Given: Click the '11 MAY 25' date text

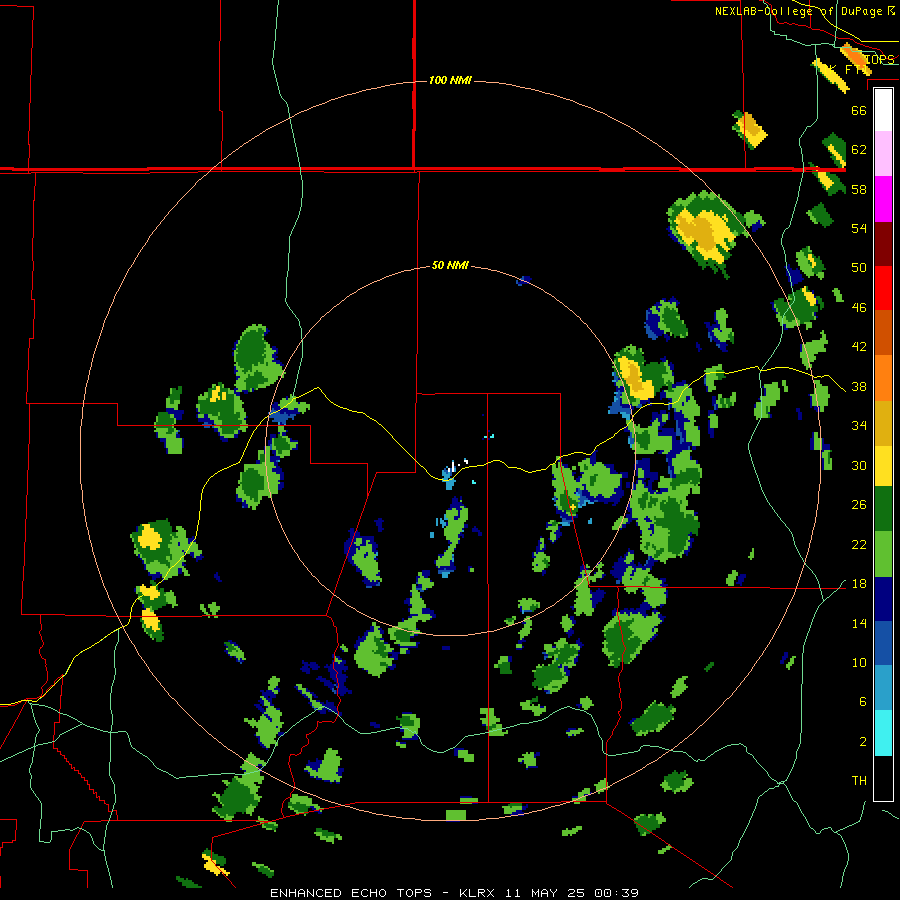Looking at the screenshot, I should (545, 893).
